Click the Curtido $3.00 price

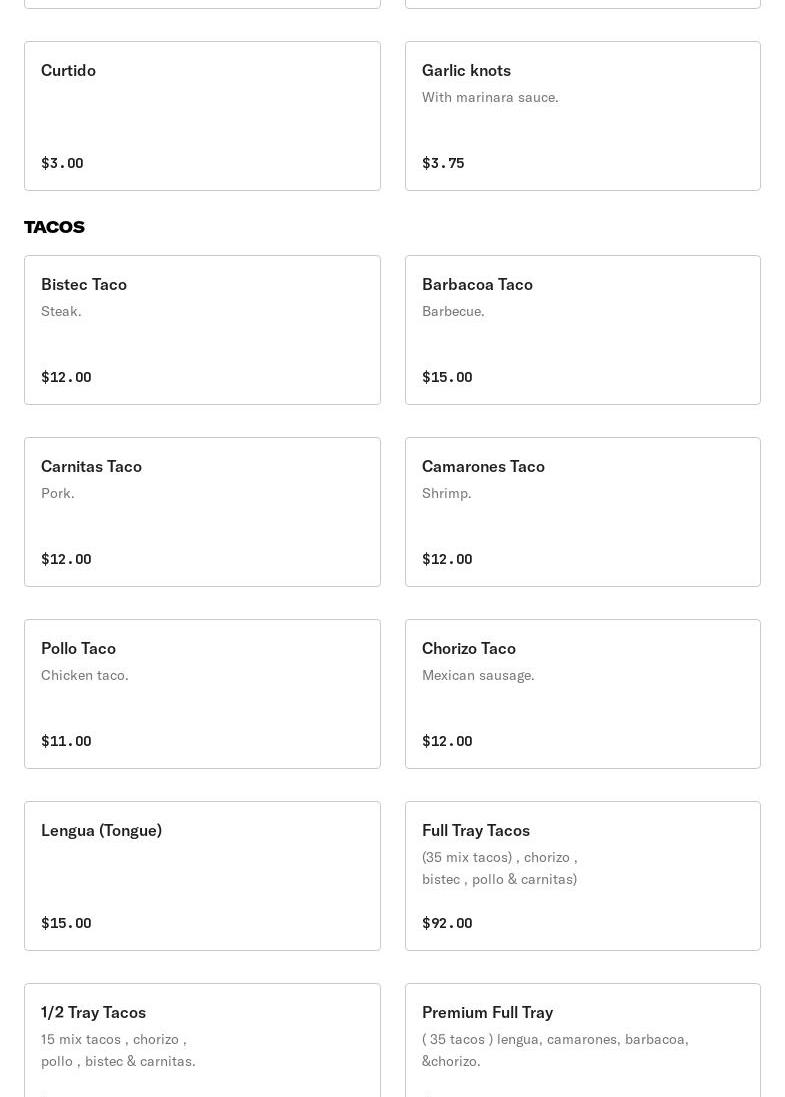(62, 163)
